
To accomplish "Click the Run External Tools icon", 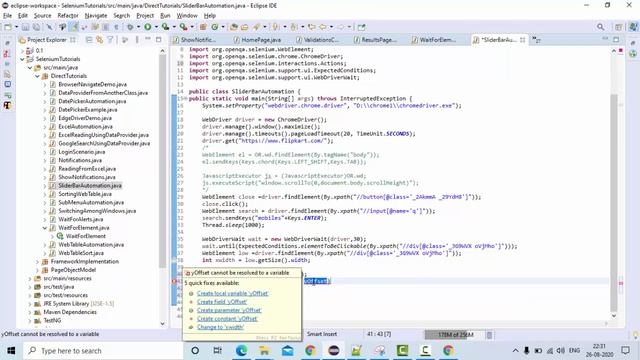I will pos(183,27).
